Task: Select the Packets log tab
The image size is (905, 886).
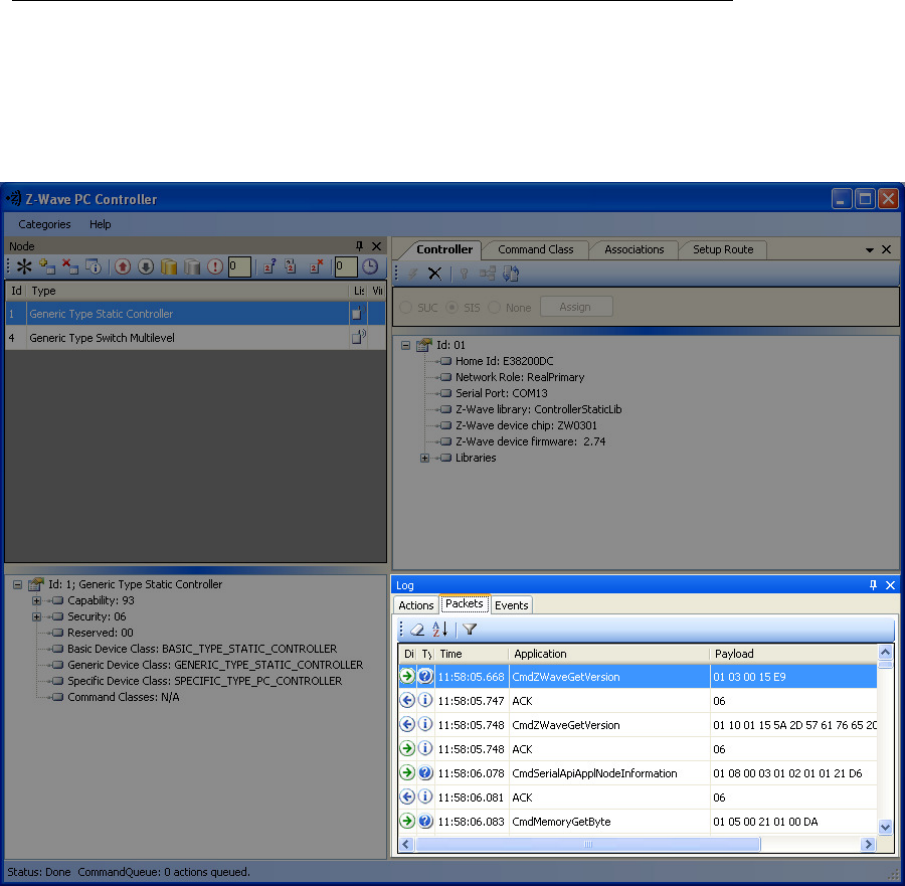Action: [x=464, y=604]
